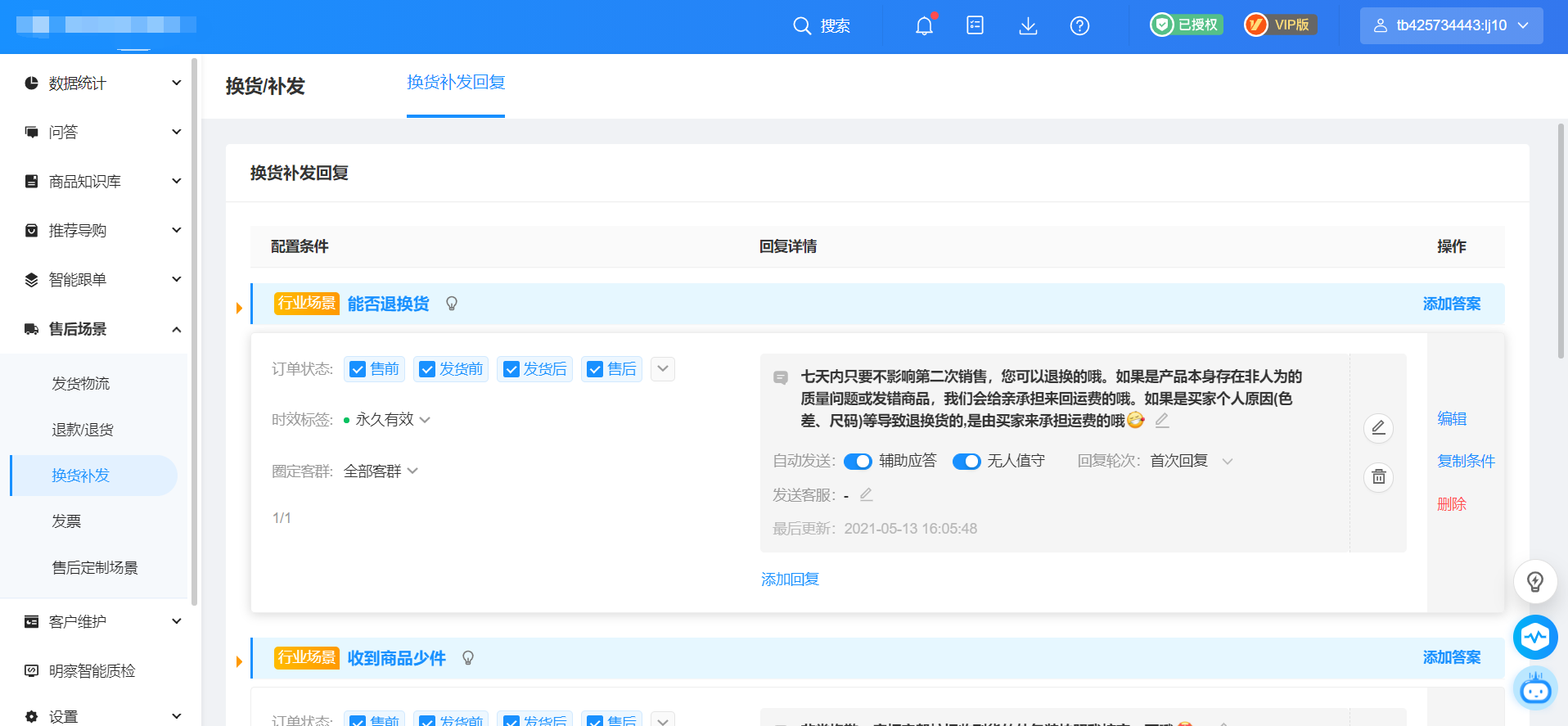The width and height of the screenshot is (1568, 726).
Task: Click the 客户维护 card icon
Action: pyautogui.click(x=32, y=621)
